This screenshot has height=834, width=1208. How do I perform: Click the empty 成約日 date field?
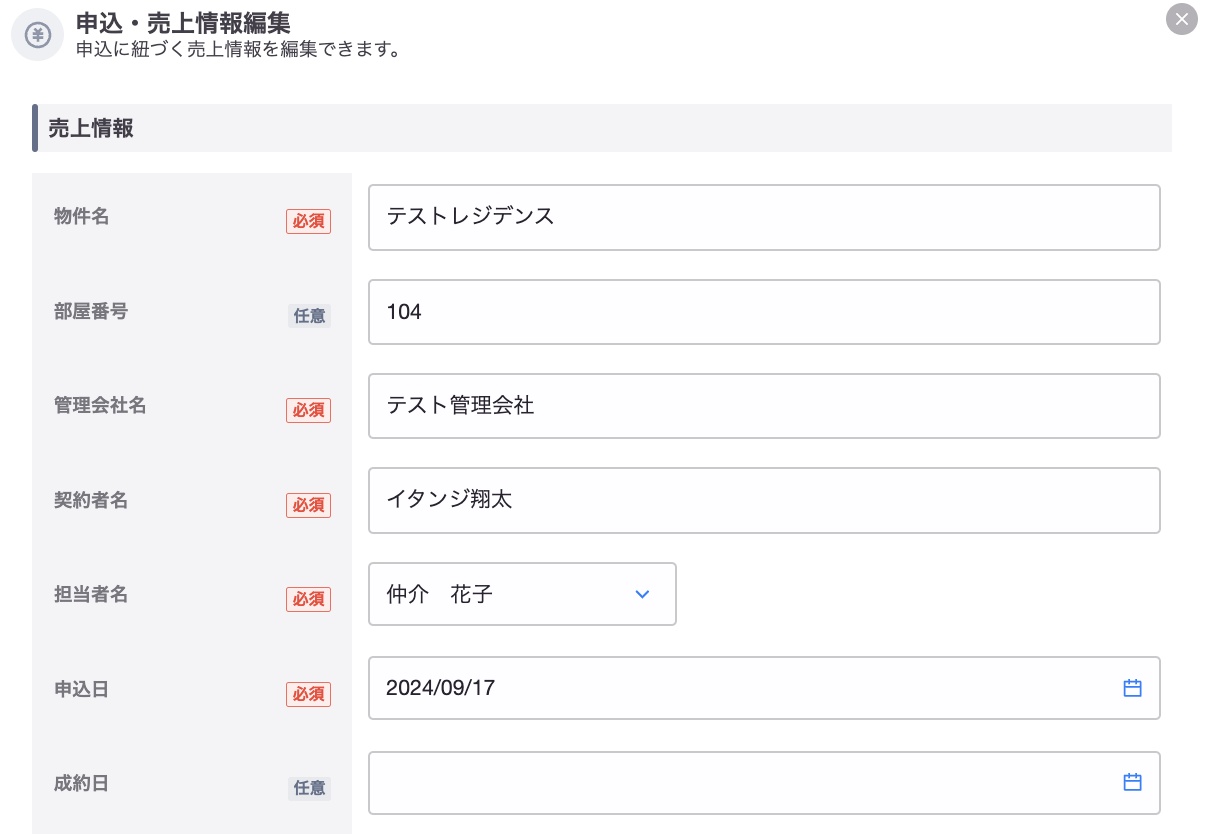(764, 783)
